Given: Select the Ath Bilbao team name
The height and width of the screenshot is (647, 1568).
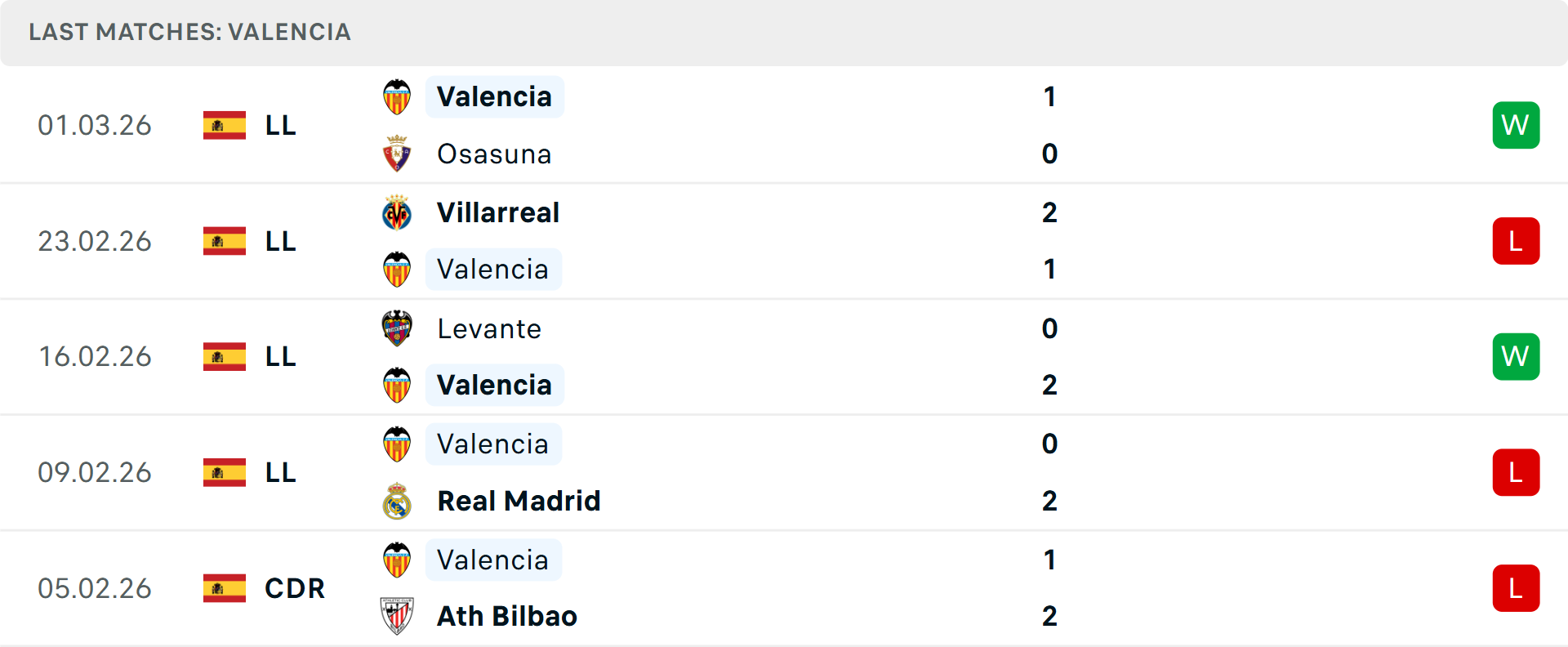Looking at the screenshot, I should pos(507,616).
